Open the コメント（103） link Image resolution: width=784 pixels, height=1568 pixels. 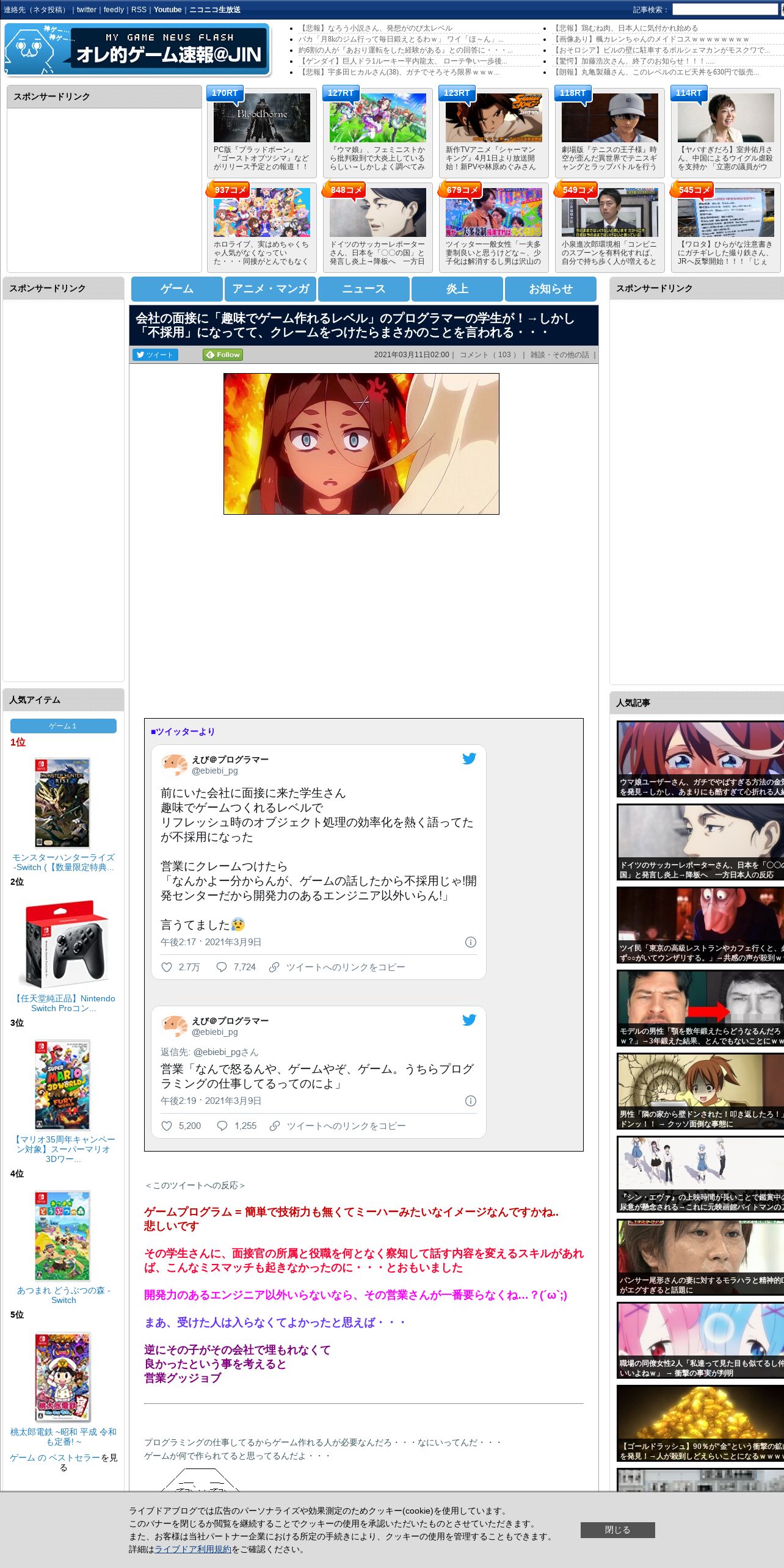tap(488, 355)
